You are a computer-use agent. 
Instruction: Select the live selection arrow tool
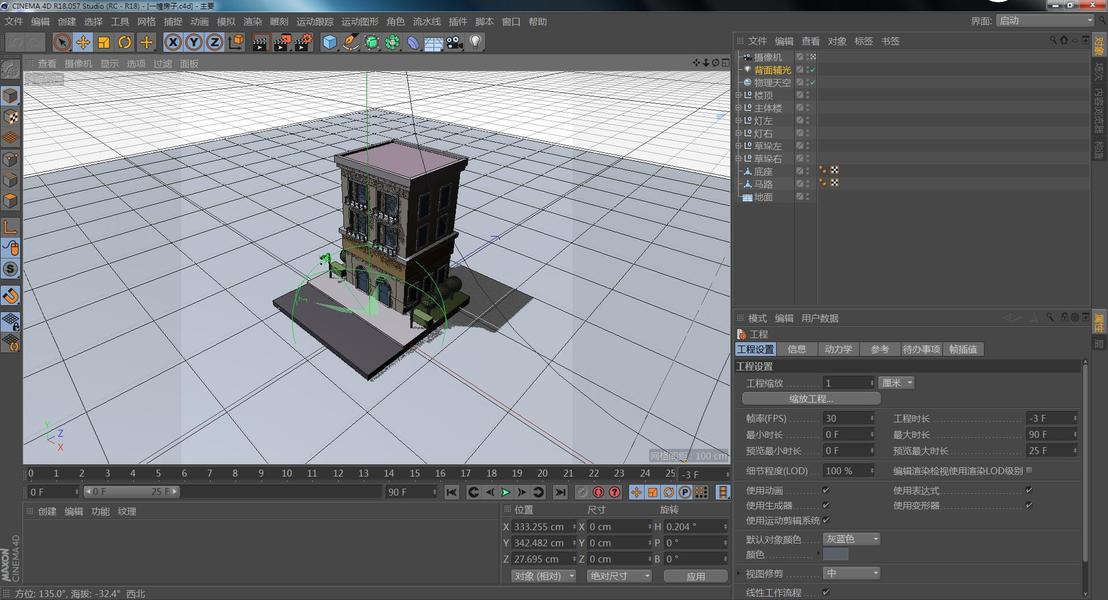[62, 43]
